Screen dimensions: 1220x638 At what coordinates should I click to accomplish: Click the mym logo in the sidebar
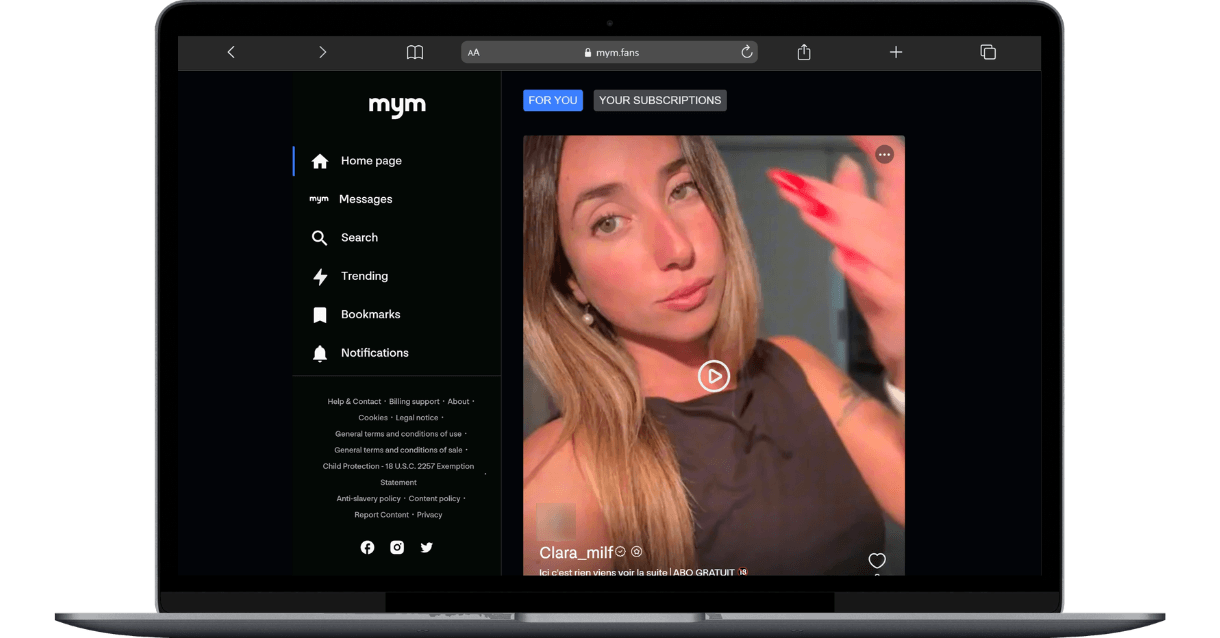tap(397, 106)
